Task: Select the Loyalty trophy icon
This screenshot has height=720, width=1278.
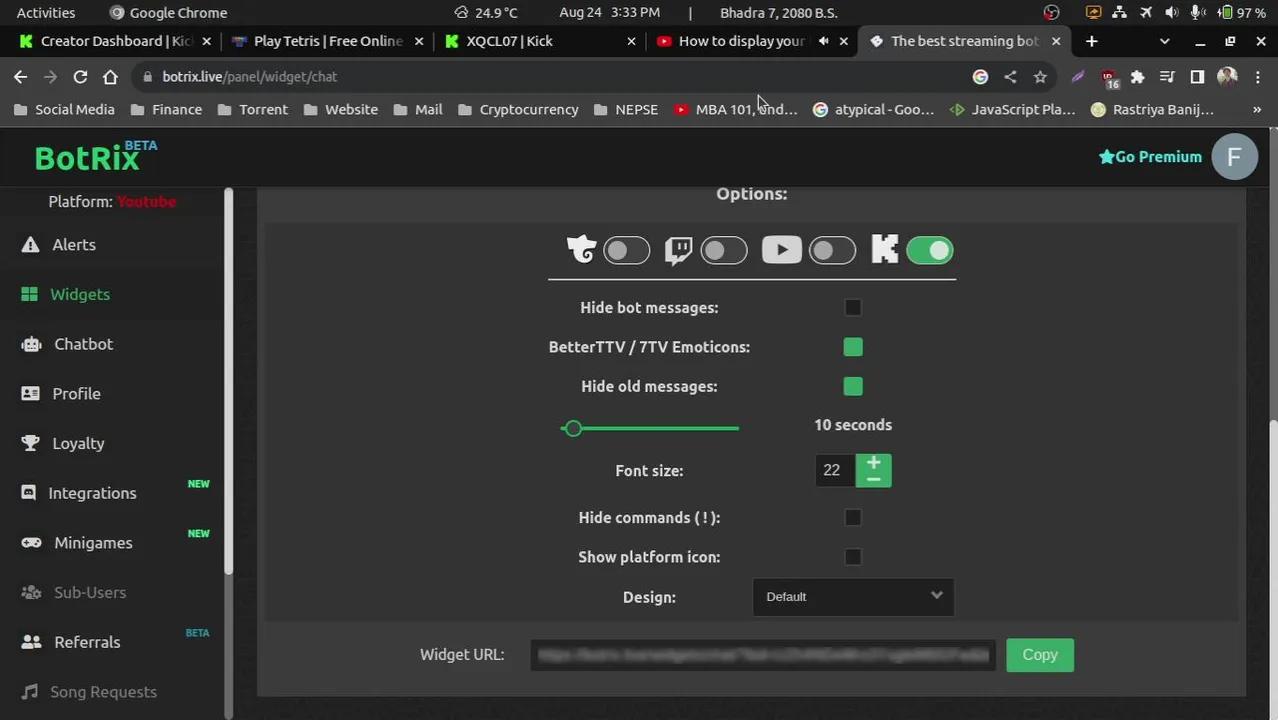Action: point(31,443)
